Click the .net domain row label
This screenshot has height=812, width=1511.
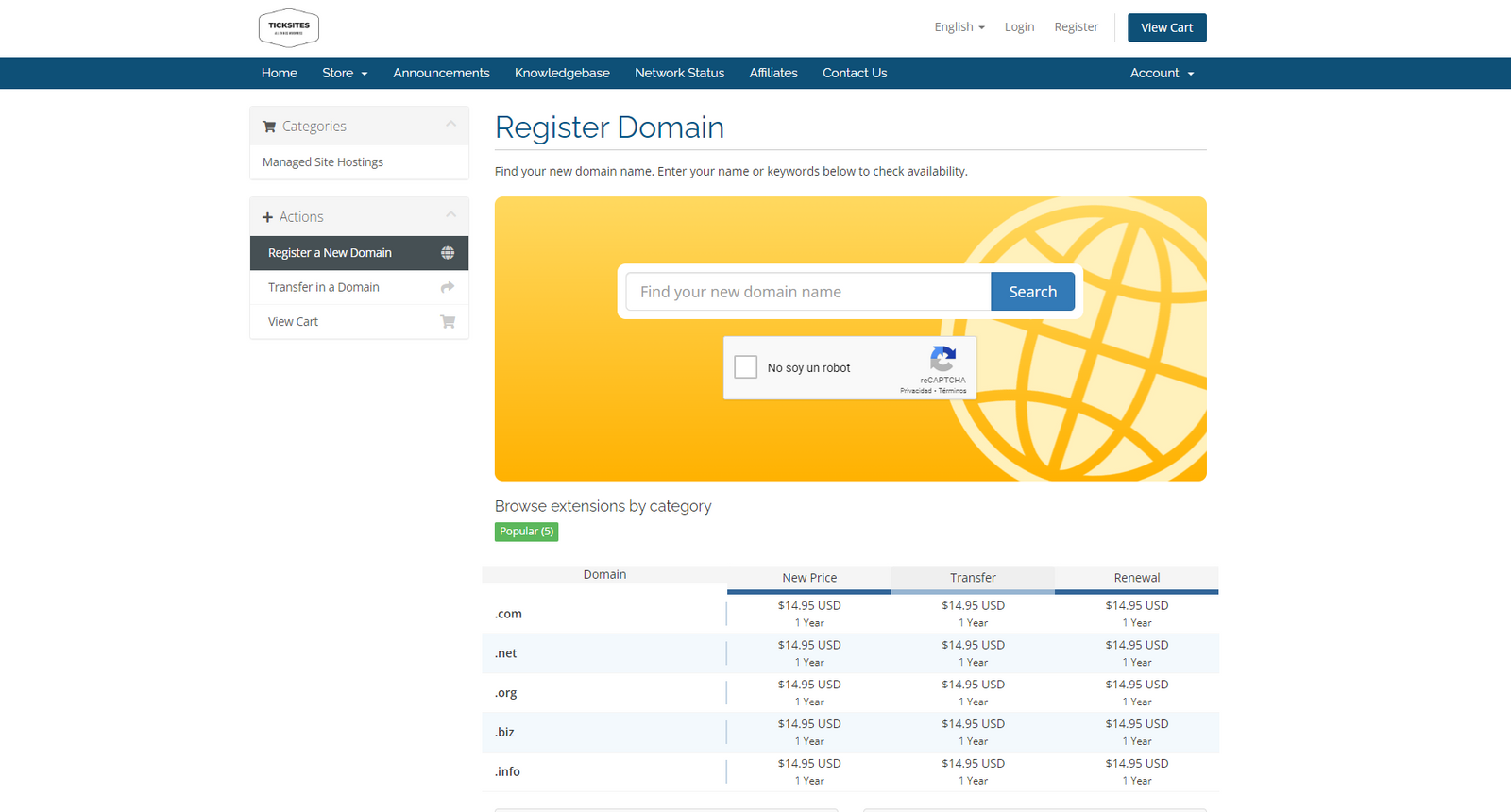point(506,653)
